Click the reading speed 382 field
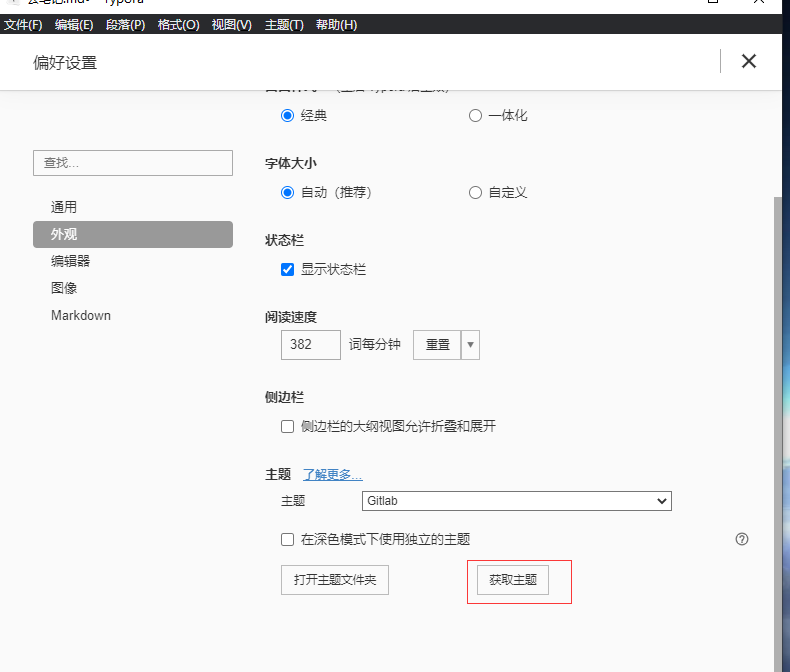Image resolution: width=790 pixels, height=672 pixels. coord(311,344)
